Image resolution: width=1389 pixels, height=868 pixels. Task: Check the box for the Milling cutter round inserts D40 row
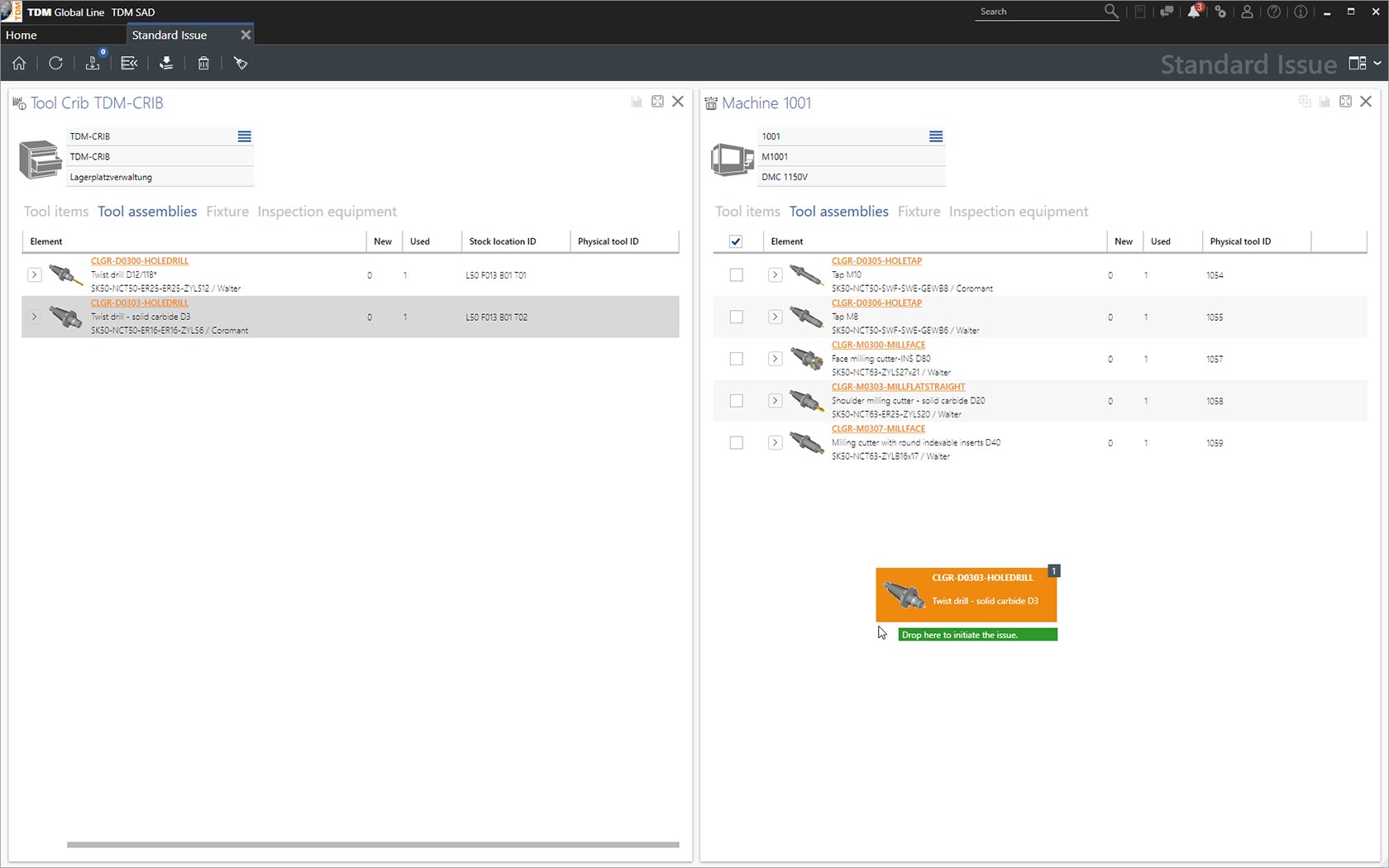click(x=736, y=443)
